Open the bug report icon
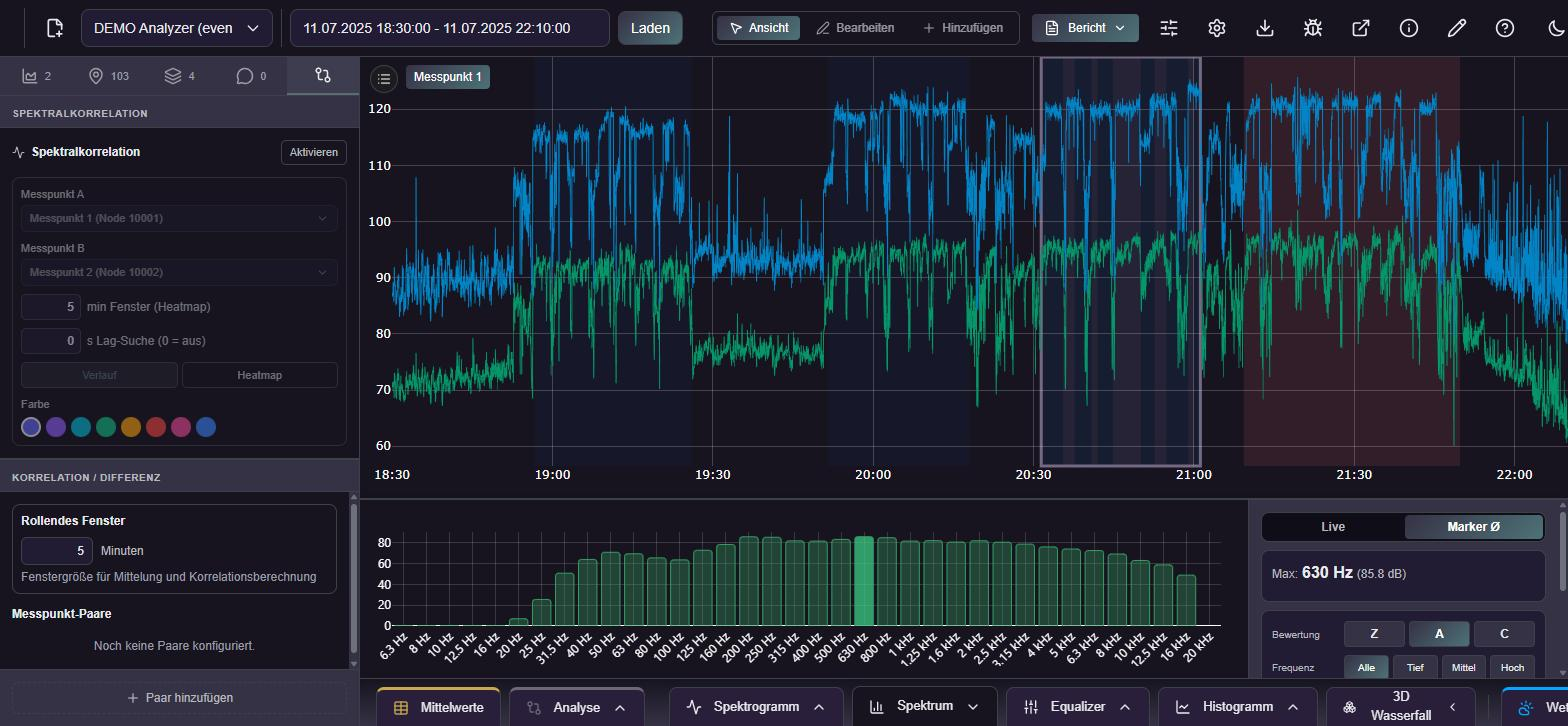 (1313, 28)
